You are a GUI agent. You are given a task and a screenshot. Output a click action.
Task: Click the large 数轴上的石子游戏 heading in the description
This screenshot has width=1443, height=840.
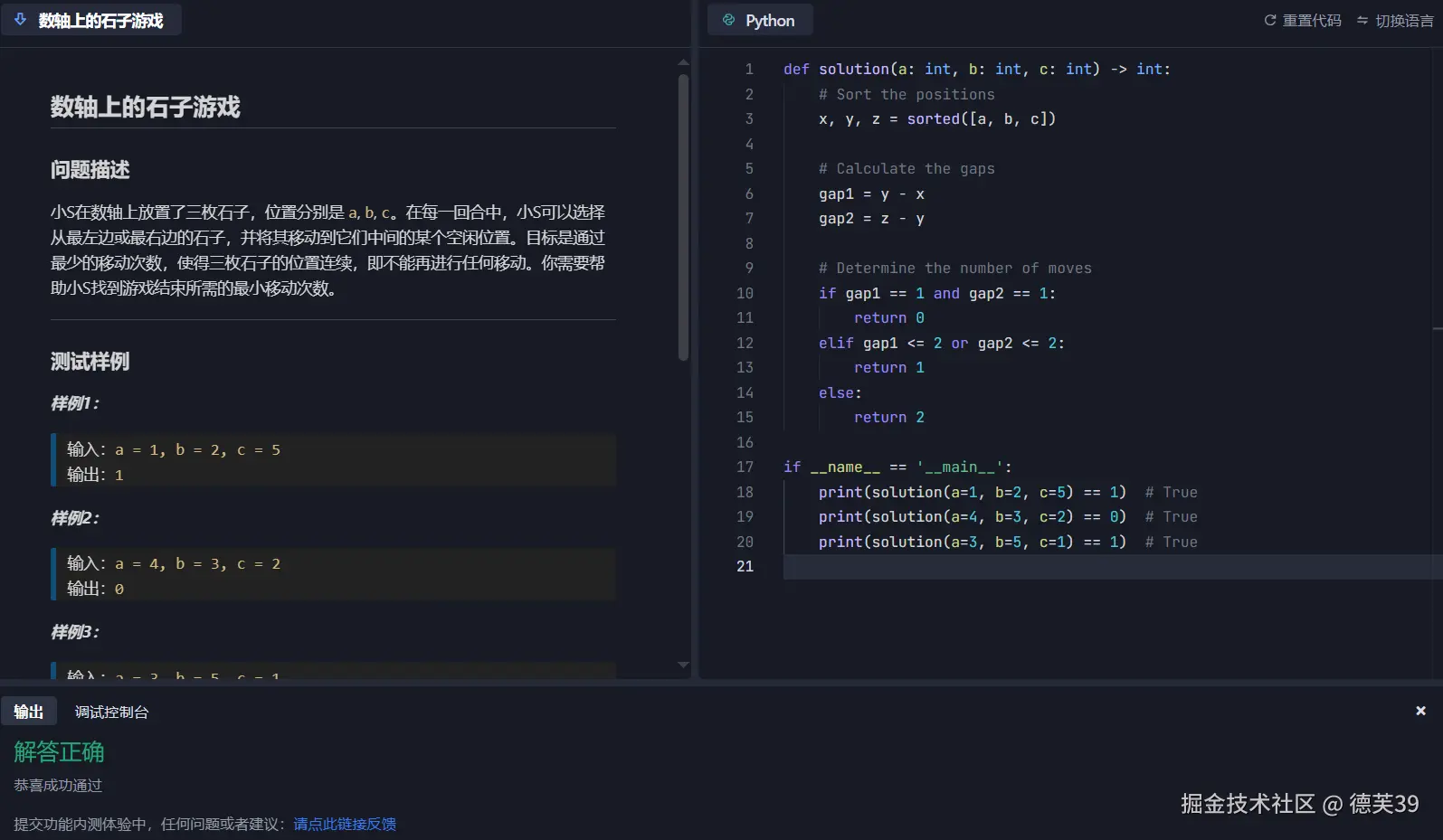[146, 107]
